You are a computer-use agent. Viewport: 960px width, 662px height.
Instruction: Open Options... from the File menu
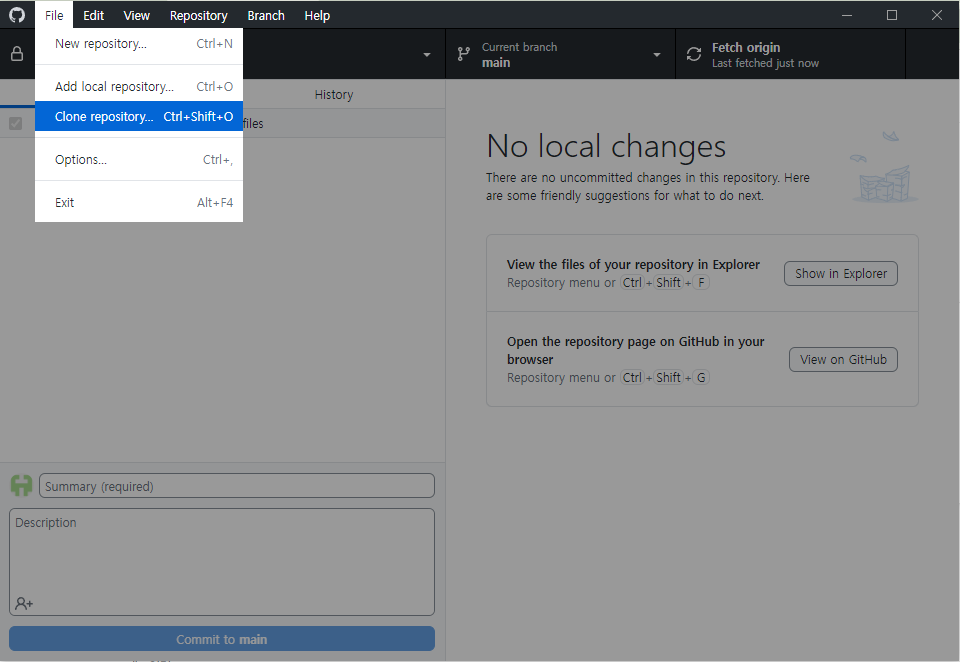coord(139,159)
